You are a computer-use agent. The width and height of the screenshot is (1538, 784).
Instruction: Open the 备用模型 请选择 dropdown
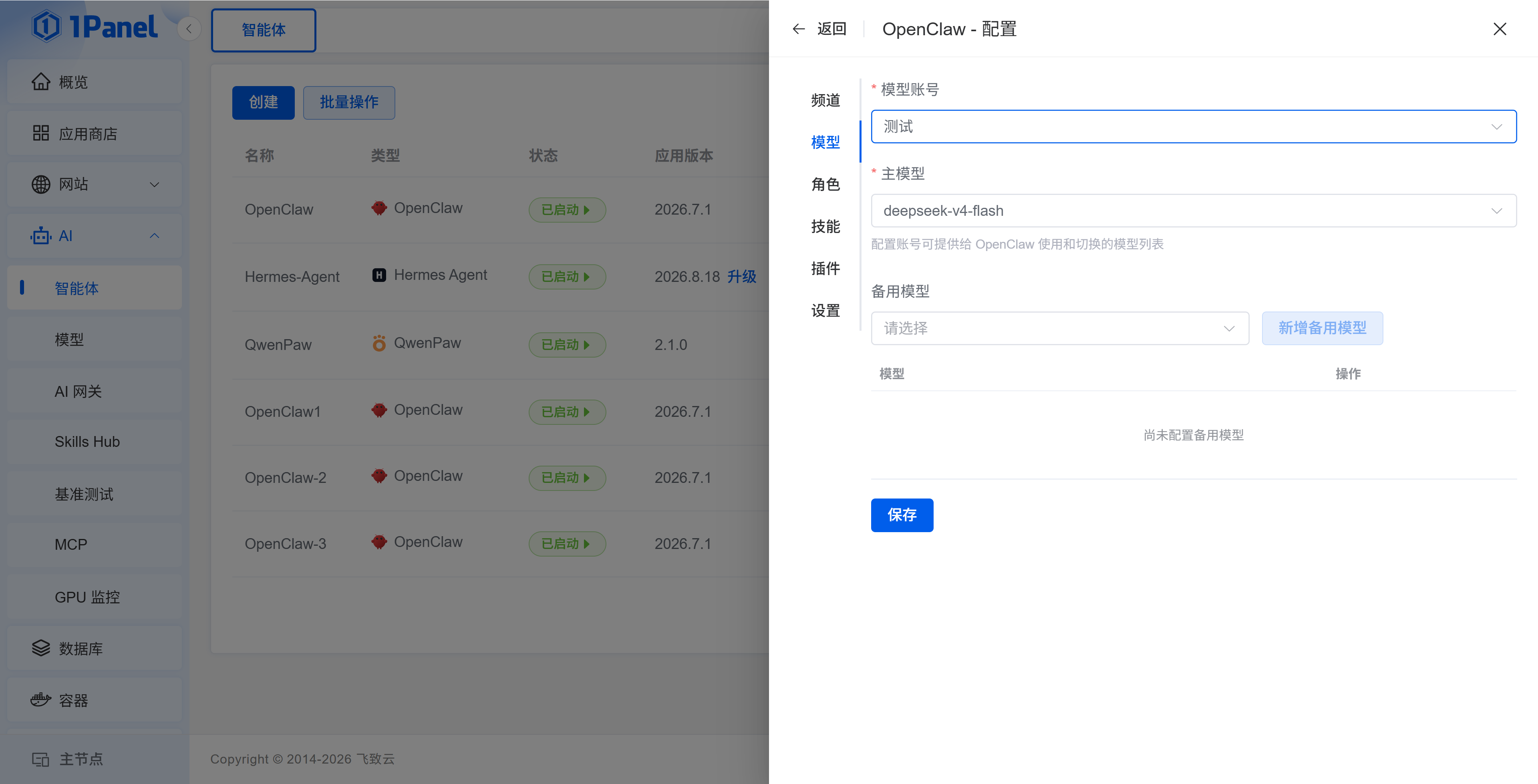coord(1060,328)
